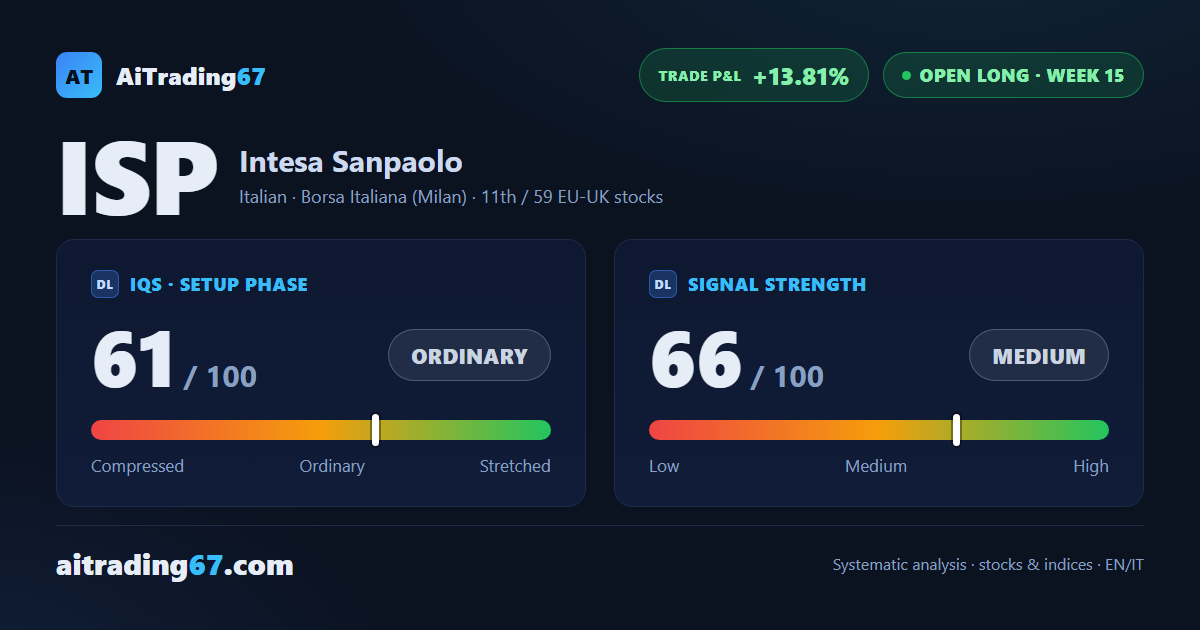The height and width of the screenshot is (630, 1200).
Task: Click the 66 / 100 signal score
Action: tap(737, 361)
